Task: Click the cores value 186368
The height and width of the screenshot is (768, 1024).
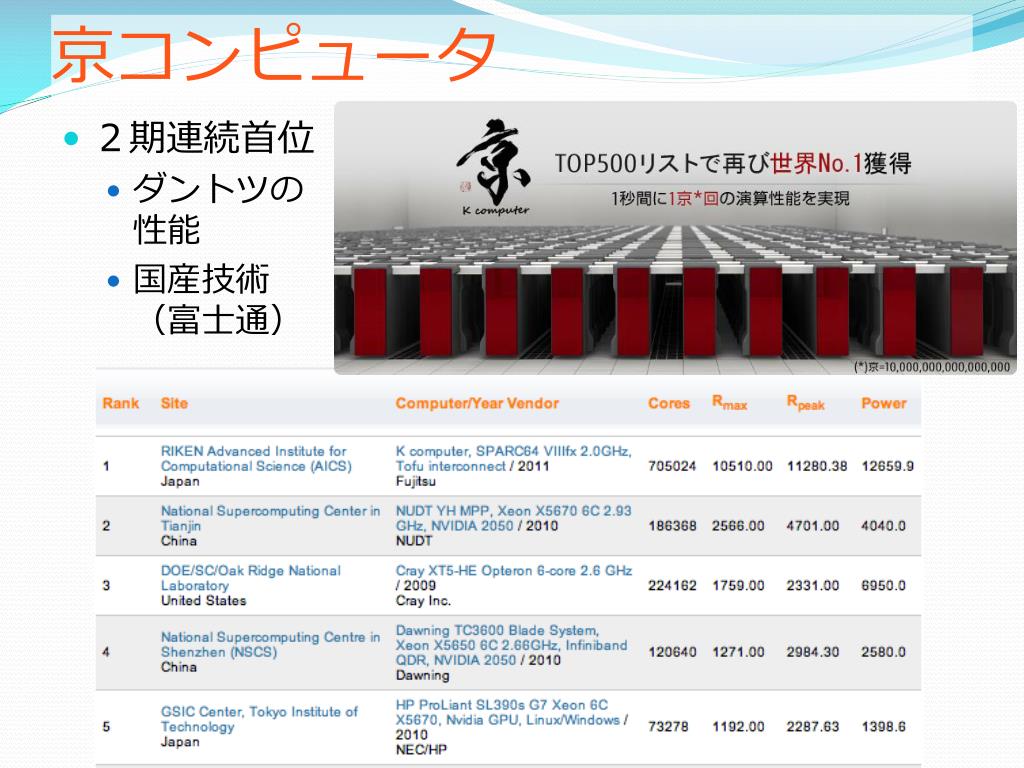Action: pos(672,526)
